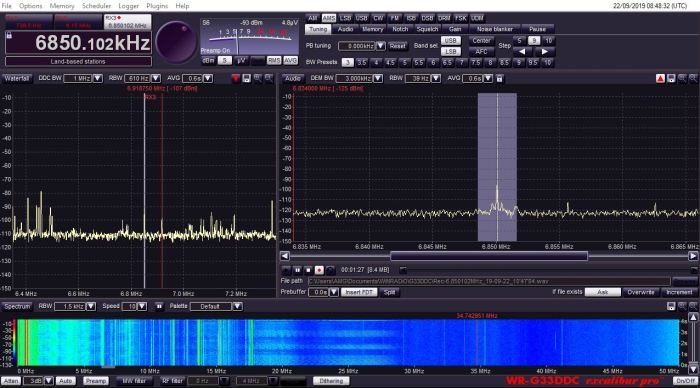Viewport: 700px width, 388px height.
Task: Click the Overwrite button
Action: point(641,292)
